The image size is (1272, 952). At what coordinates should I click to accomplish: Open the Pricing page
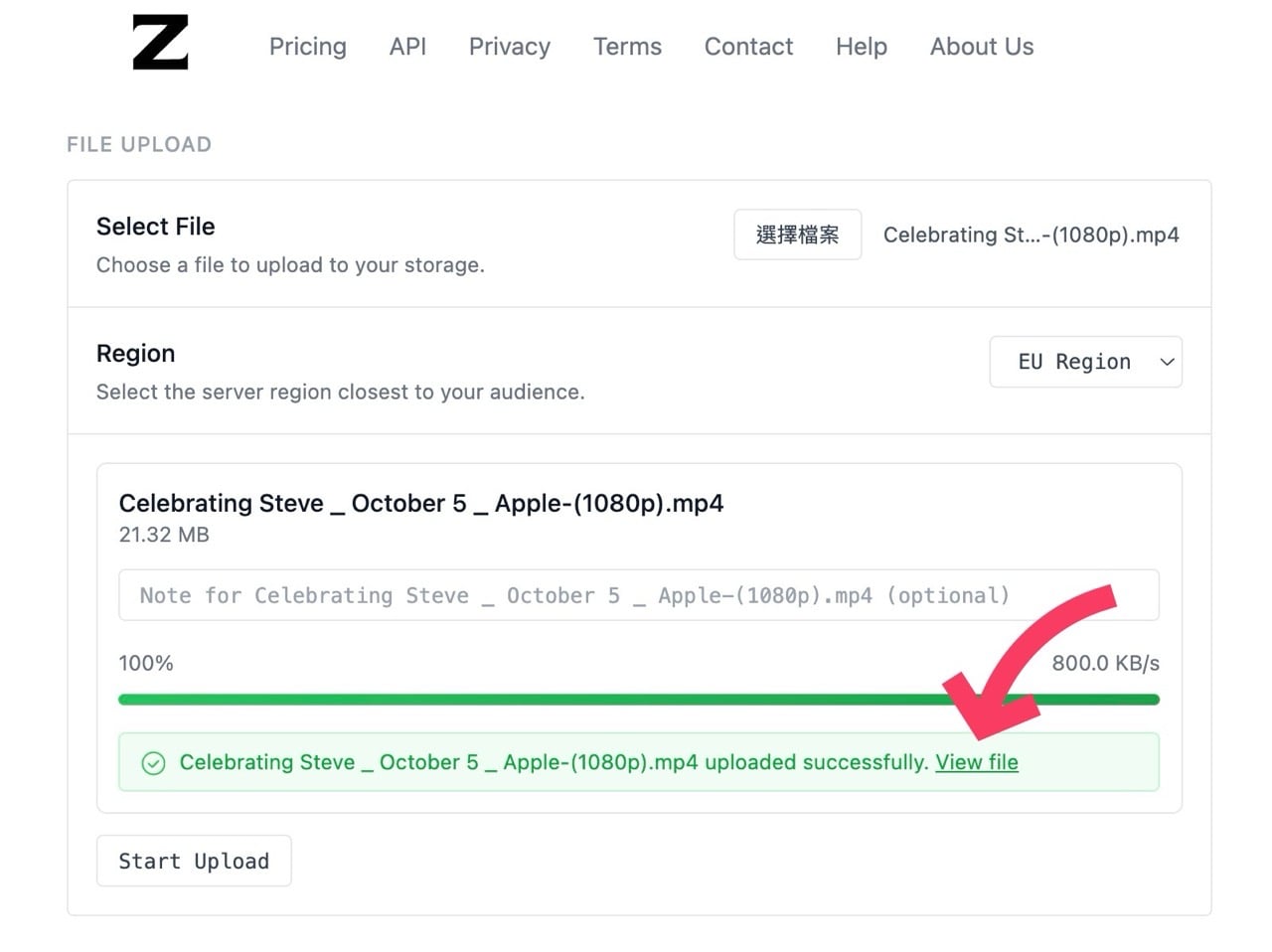pyautogui.click(x=307, y=47)
